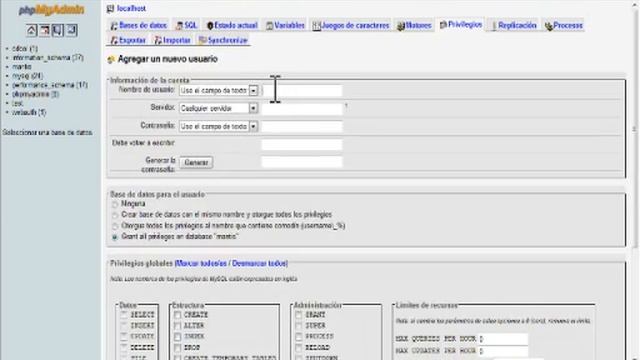Open the Nombre de usuario dropdown
The height and width of the screenshot is (360, 640).
pyautogui.click(x=218, y=90)
